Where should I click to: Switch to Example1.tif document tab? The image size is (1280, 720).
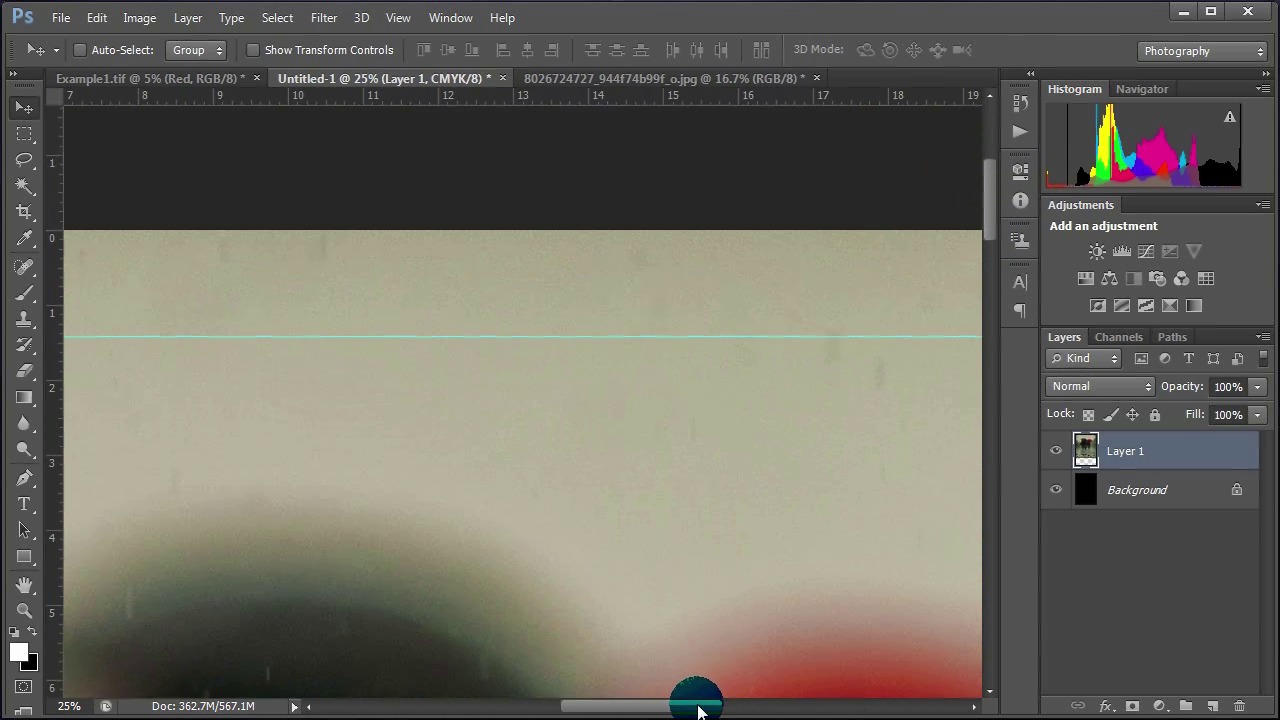pos(150,78)
